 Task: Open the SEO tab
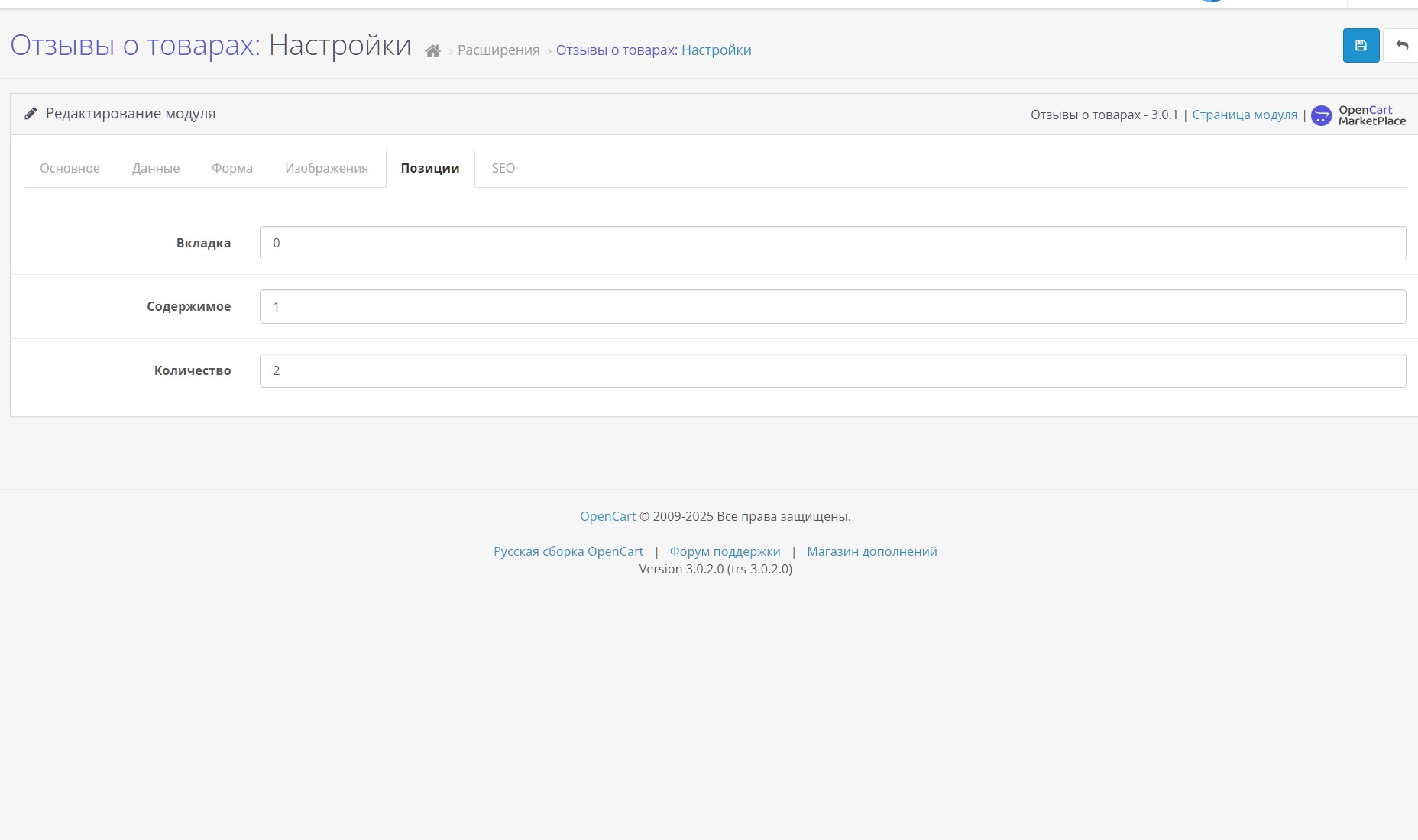point(503,168)
